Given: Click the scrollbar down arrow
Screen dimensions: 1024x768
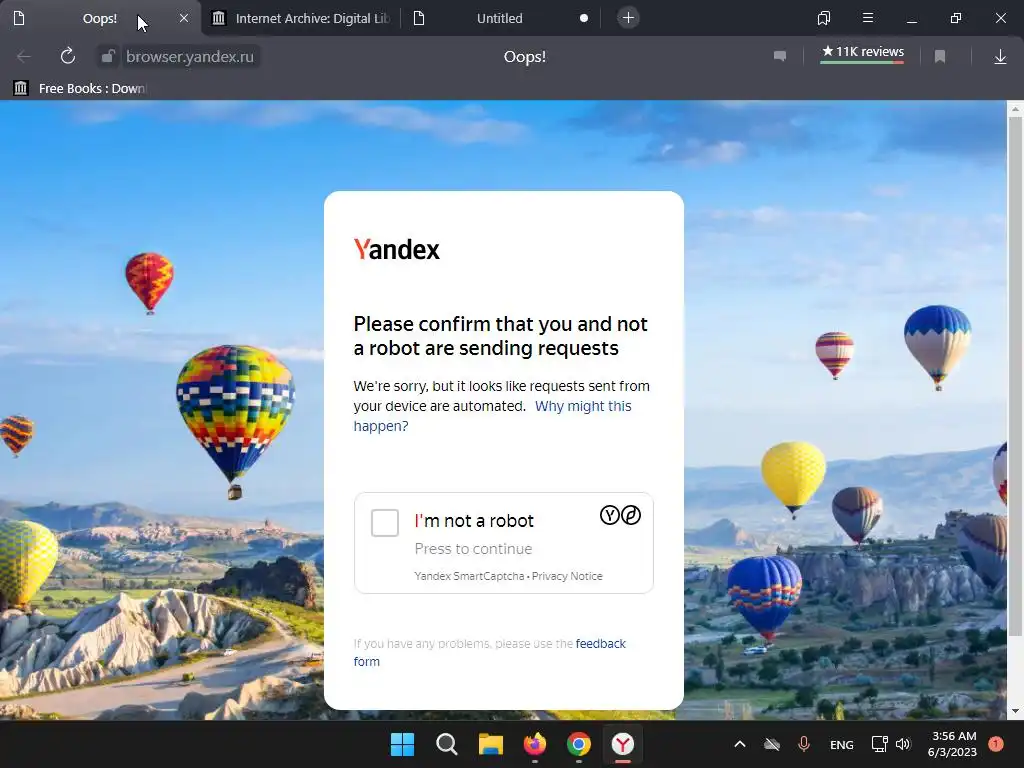Looking at the screenshot, I should pyautogui.click(x=1015, y=711).
